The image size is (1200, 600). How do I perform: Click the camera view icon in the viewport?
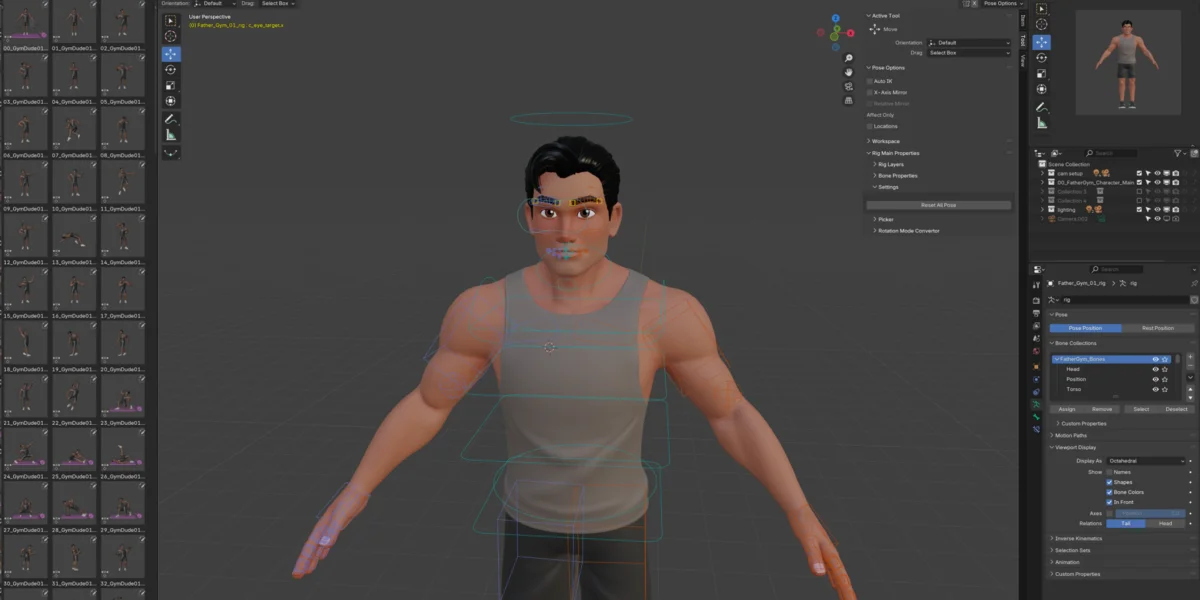tap(848, 86)
